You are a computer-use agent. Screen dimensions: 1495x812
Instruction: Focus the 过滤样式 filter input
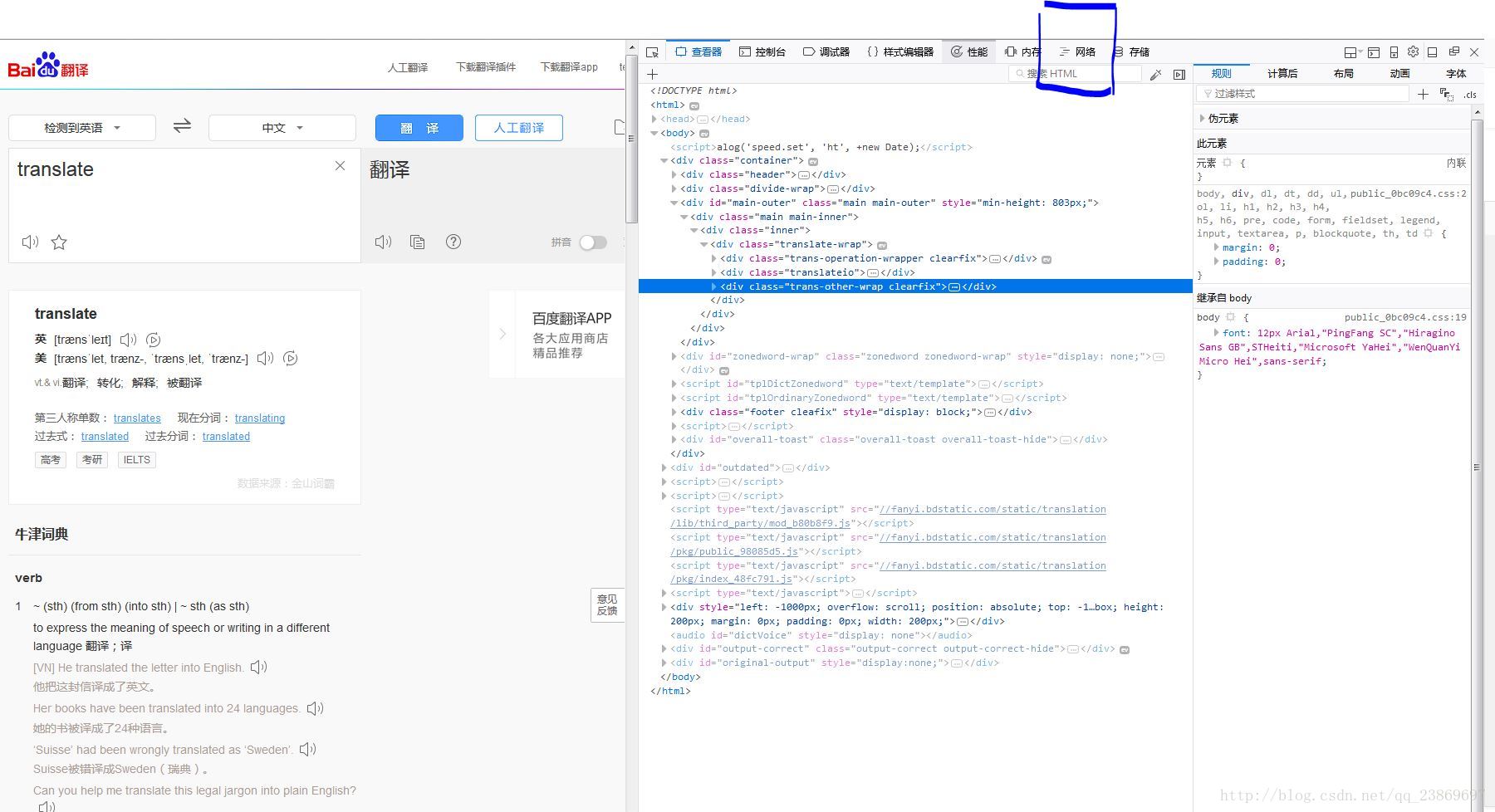[x=1304, y=94]
